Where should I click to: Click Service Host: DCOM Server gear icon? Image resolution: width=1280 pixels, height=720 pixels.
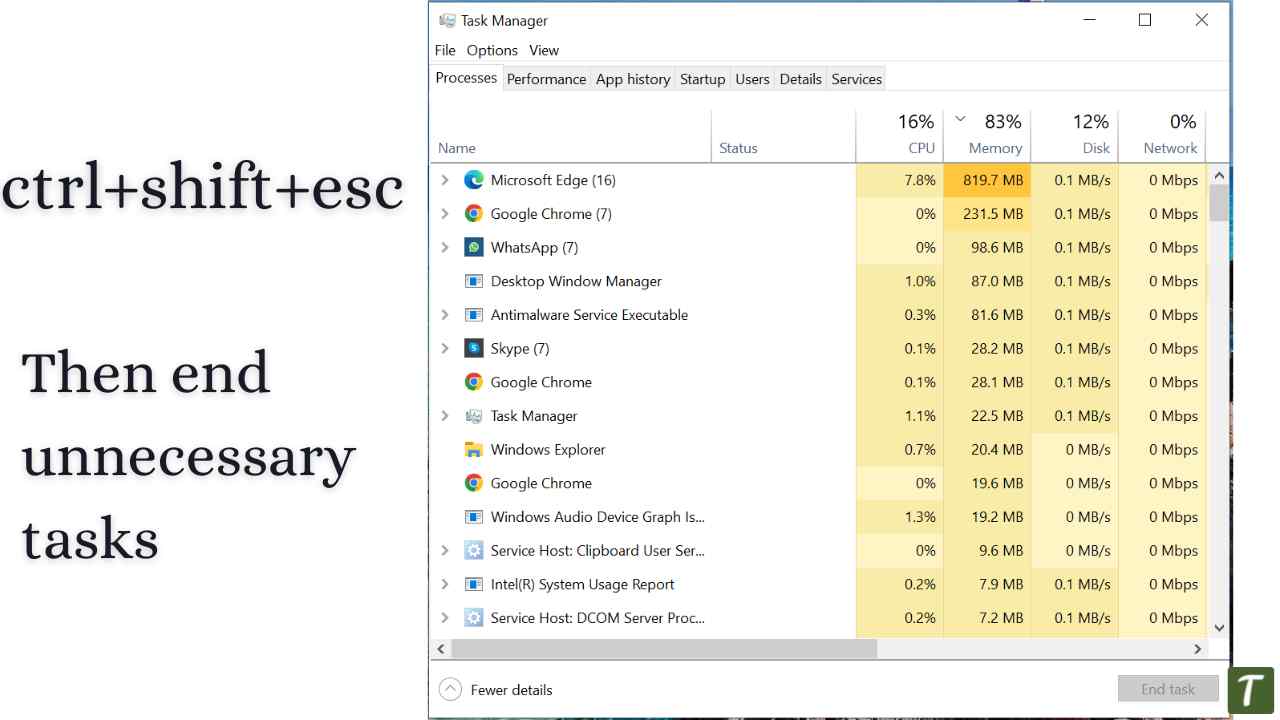pos(474,618)
